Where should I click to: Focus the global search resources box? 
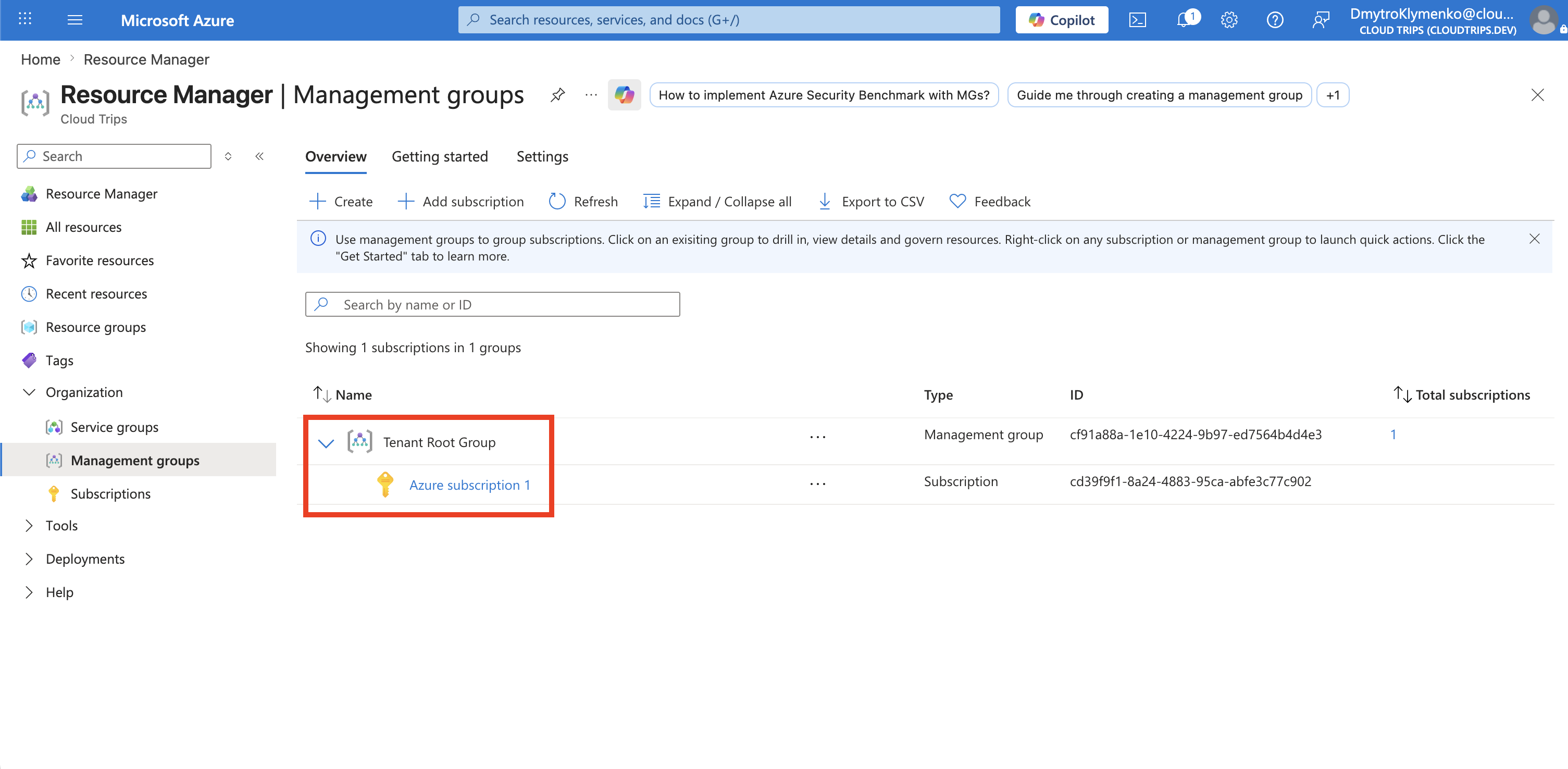(729, 20)
